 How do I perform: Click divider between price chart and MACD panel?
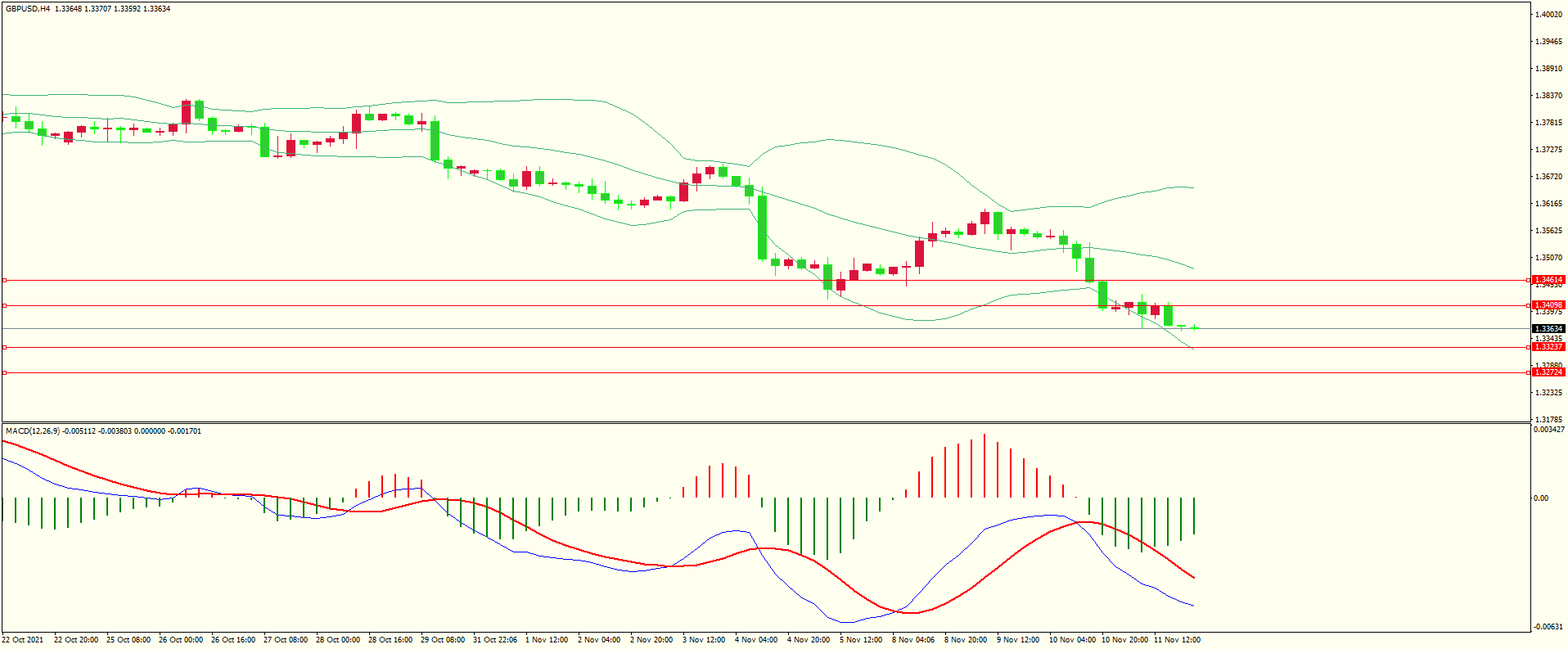(x=765, y=423)
